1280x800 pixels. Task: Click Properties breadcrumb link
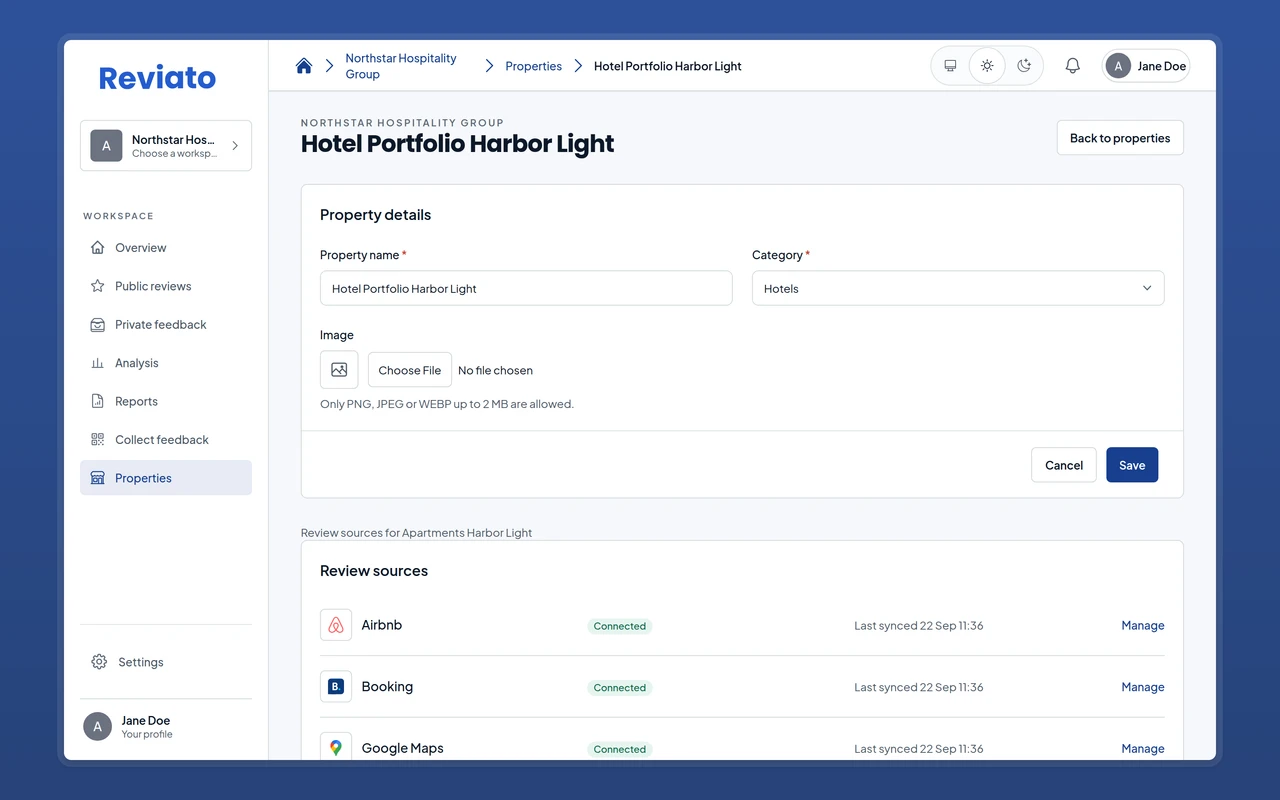(533, 66)
